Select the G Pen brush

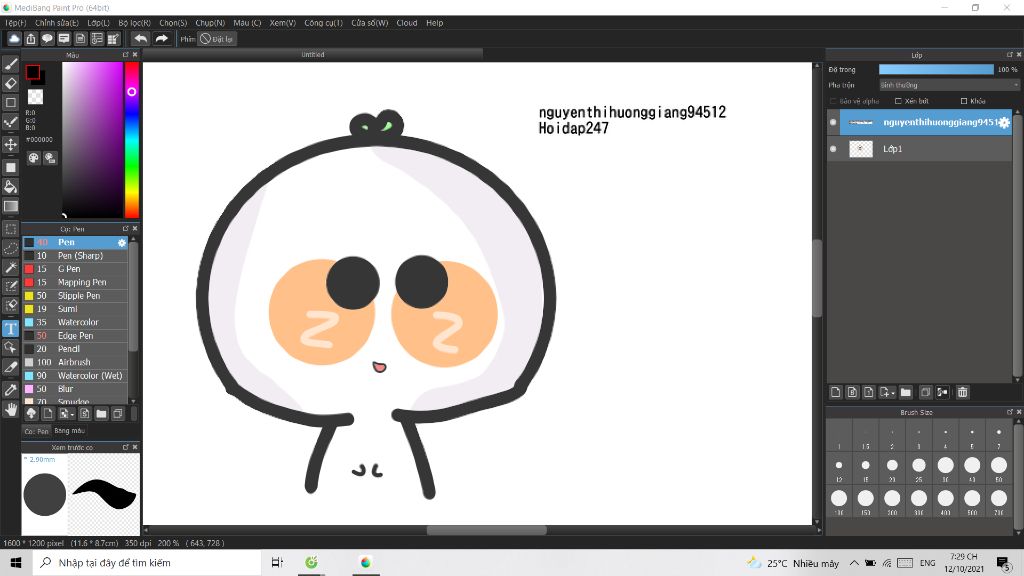tap(76, 269)
